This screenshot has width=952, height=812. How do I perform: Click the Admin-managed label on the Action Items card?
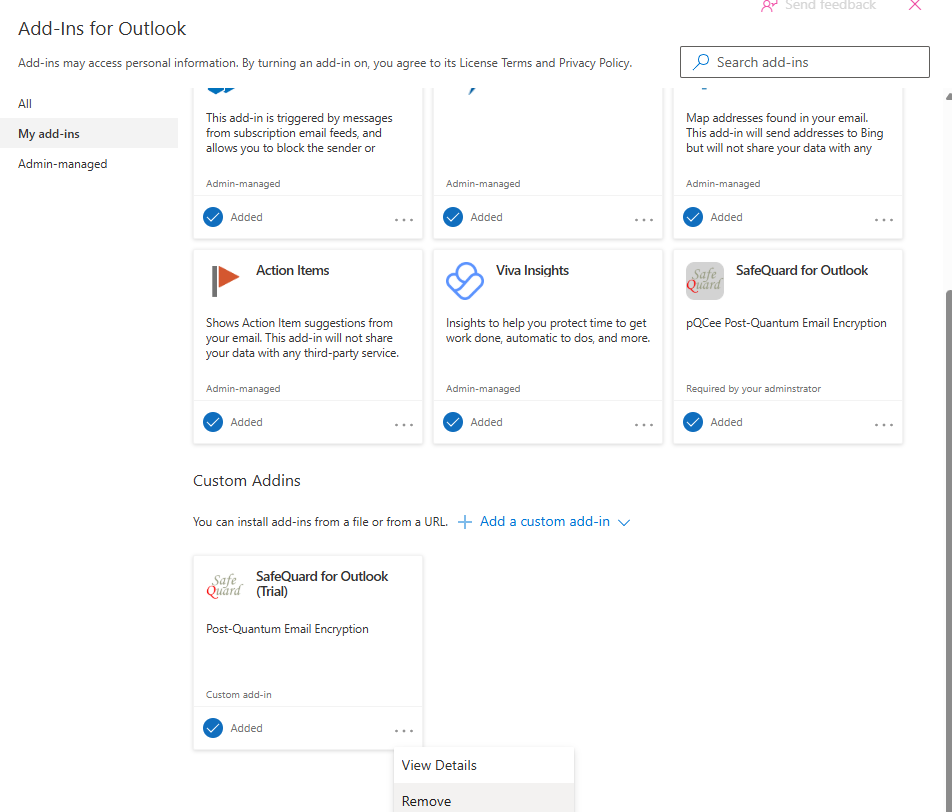pos(243,389)
